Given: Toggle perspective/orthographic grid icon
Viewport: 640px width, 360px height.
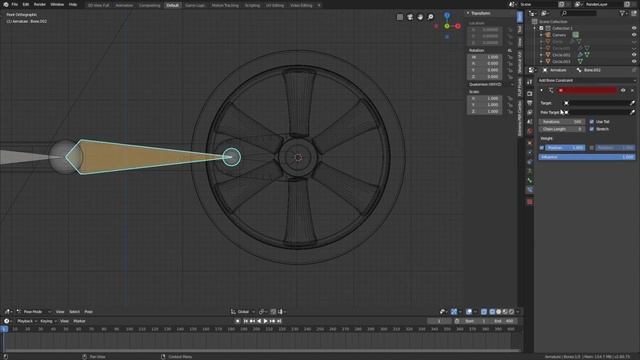Looking at the screenshot, I should point(400,17).
